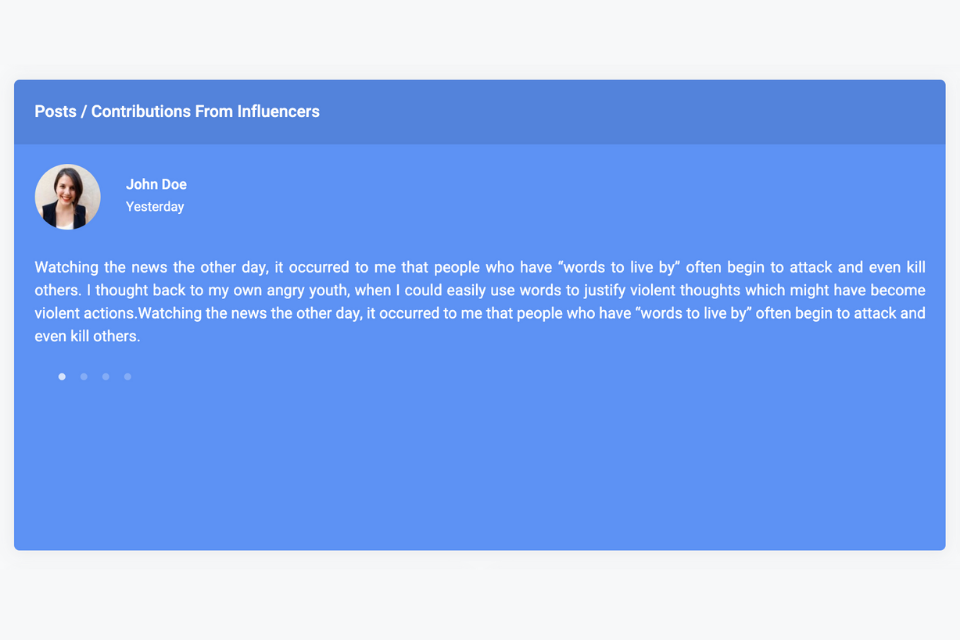Click the final line even kill others.
Screen dimensions: 960x640
(x=88, y=336)
